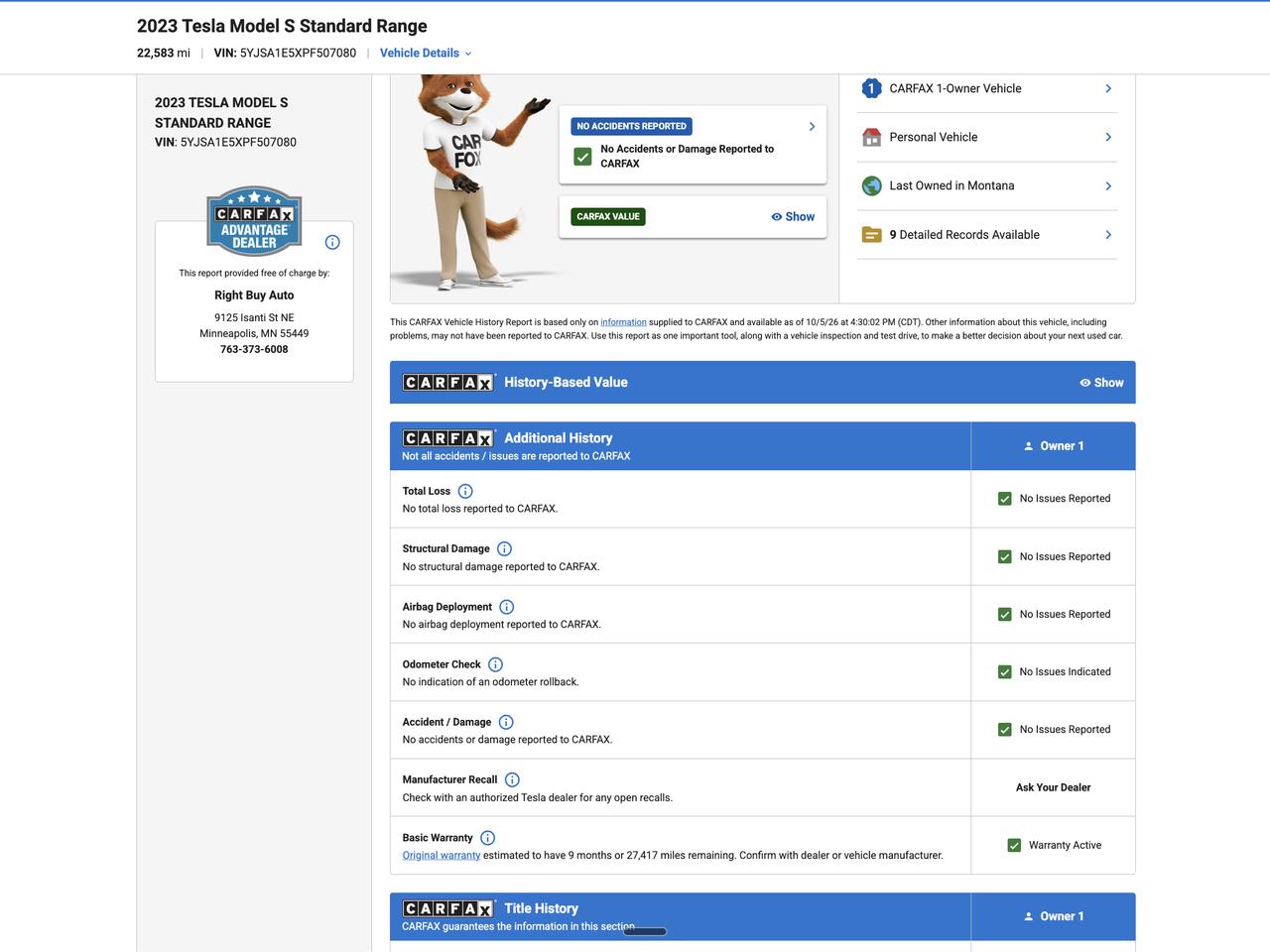Open info icon next to Structural Damage
1270x952 pixels.
pos(504,548)
